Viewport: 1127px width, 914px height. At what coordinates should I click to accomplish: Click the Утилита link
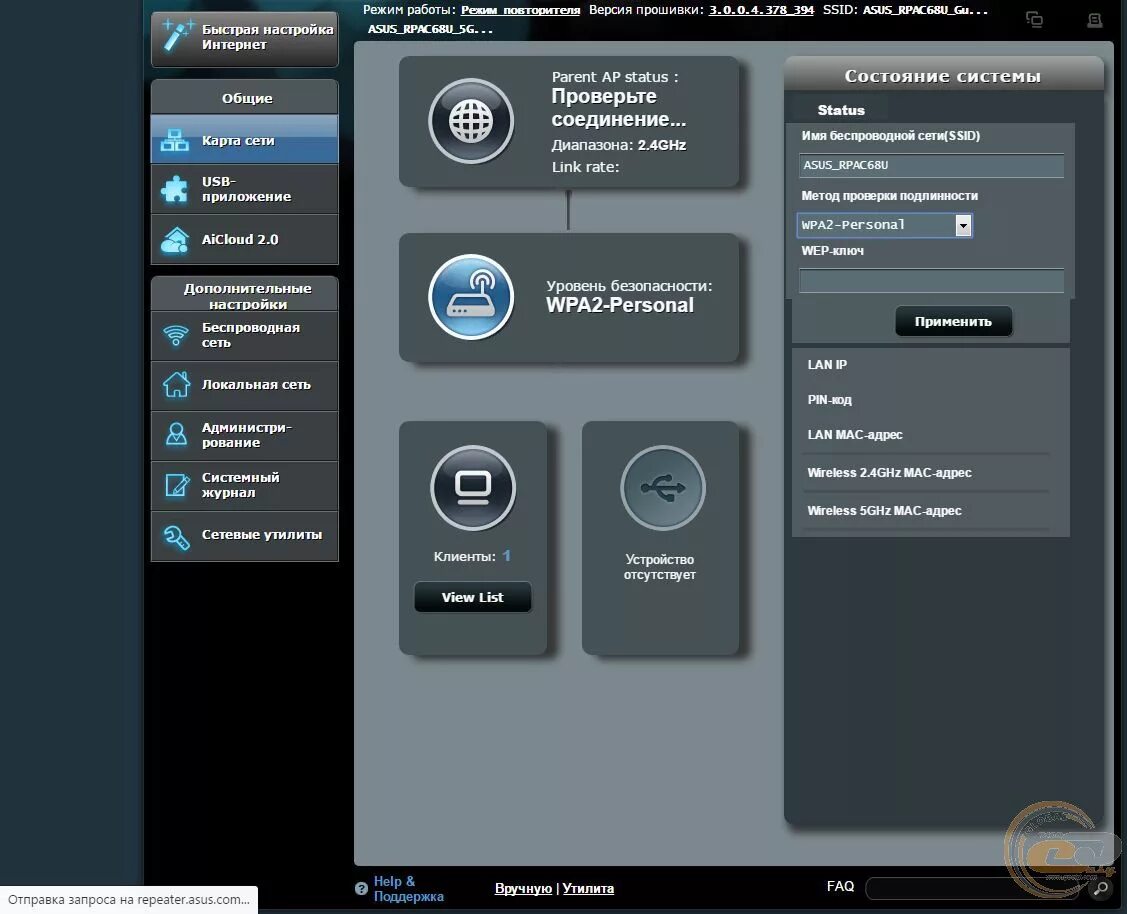tap(588, 889)
